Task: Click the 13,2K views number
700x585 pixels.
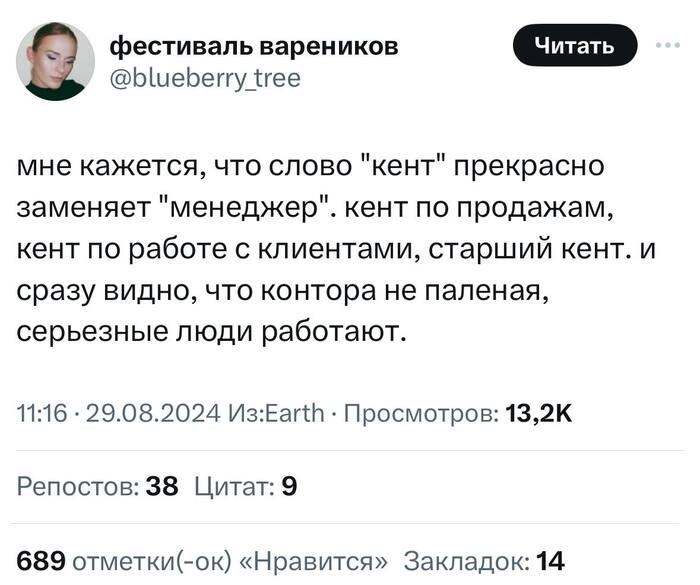Action: point(539,414)
